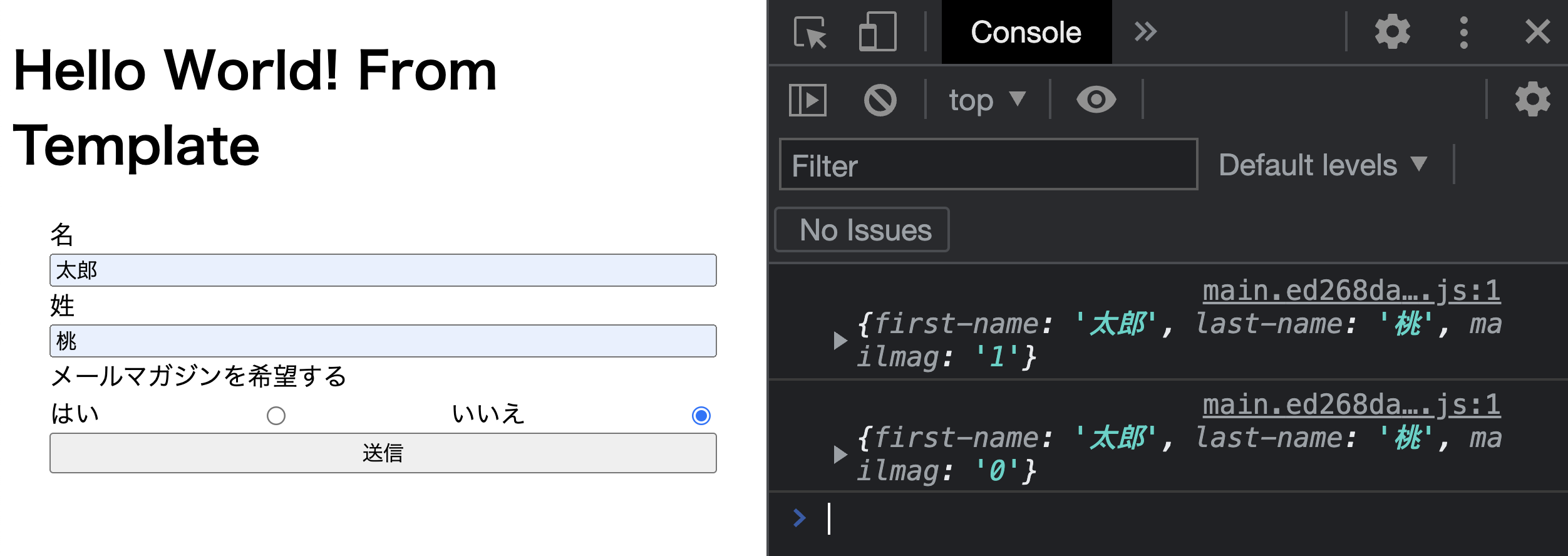Focus the 姓 field containing 桃
The height and width of the screenshot is (556, 1568).
tap(383, 341)
